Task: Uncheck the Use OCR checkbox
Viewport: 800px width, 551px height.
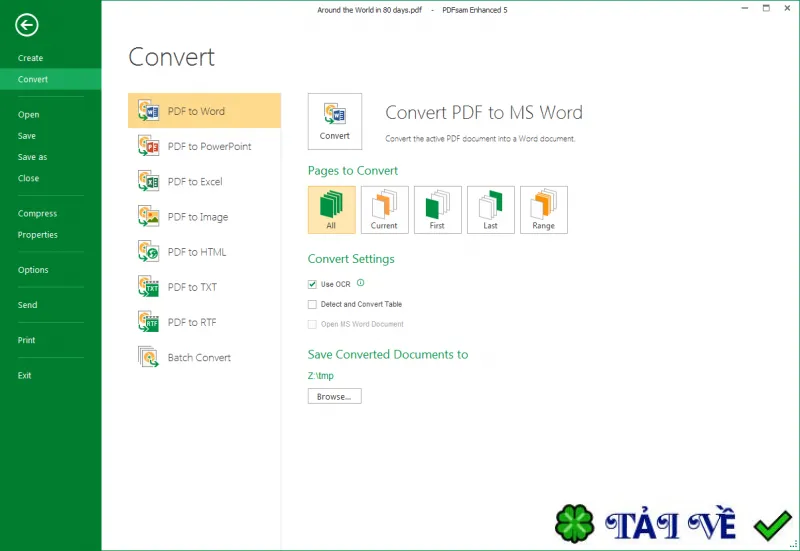Action: click(312, 284)
